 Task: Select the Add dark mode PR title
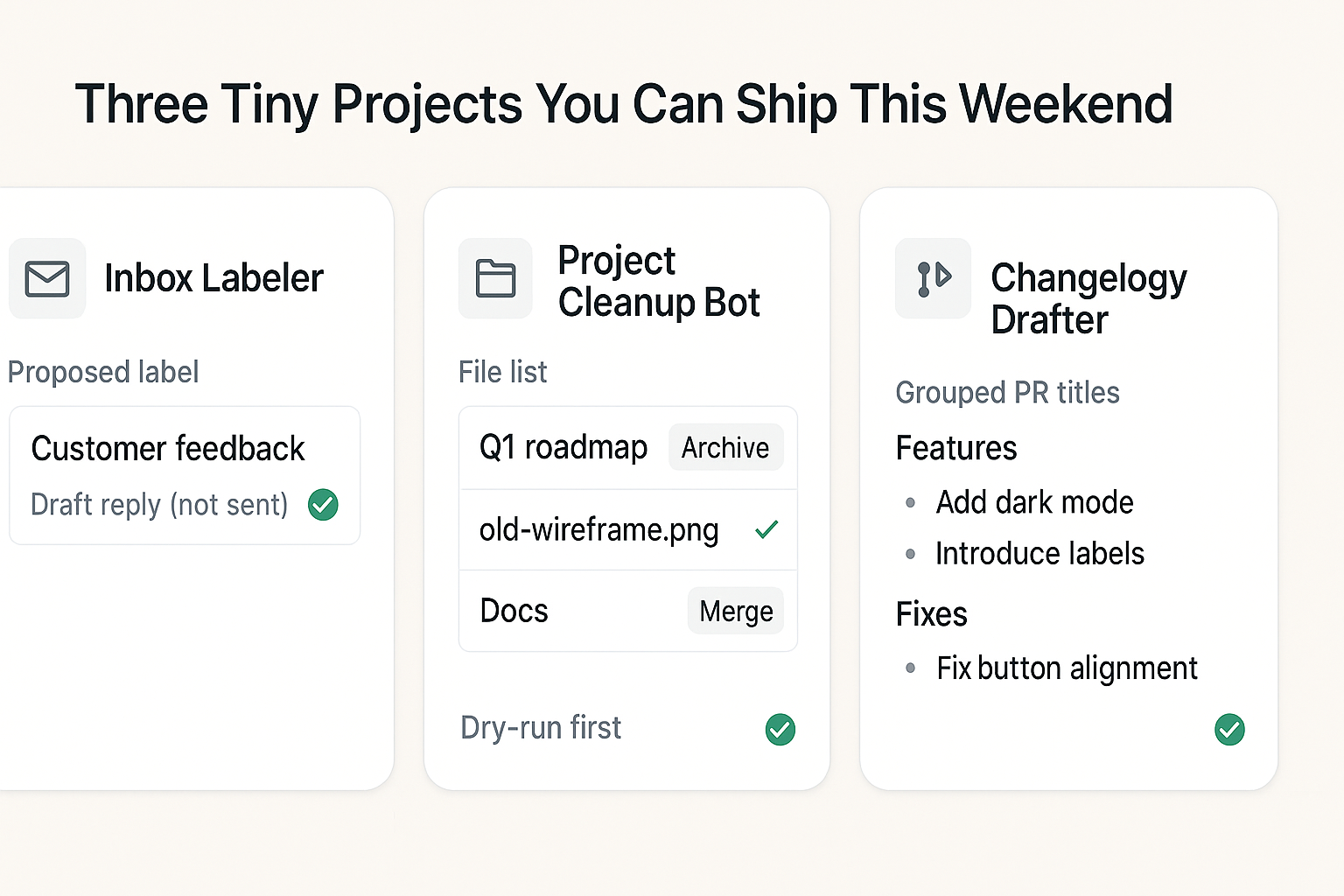1034,502
